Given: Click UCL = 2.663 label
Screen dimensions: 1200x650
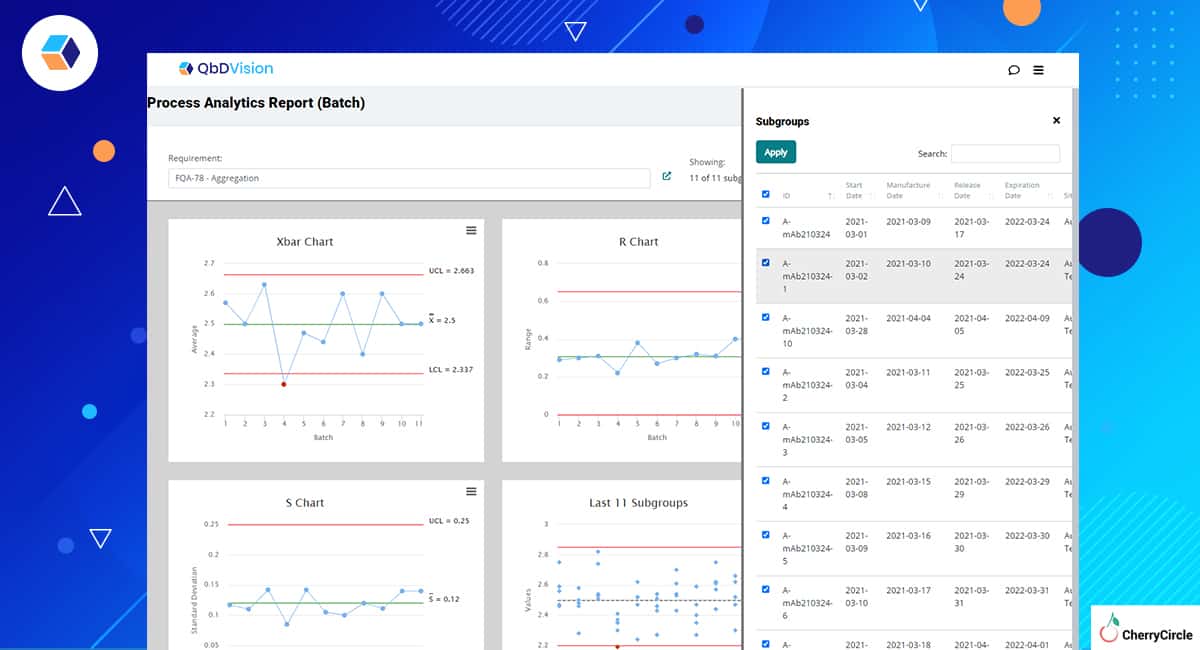Looking at the screenshot, I should pyautogui.click(x=451, y=271).
